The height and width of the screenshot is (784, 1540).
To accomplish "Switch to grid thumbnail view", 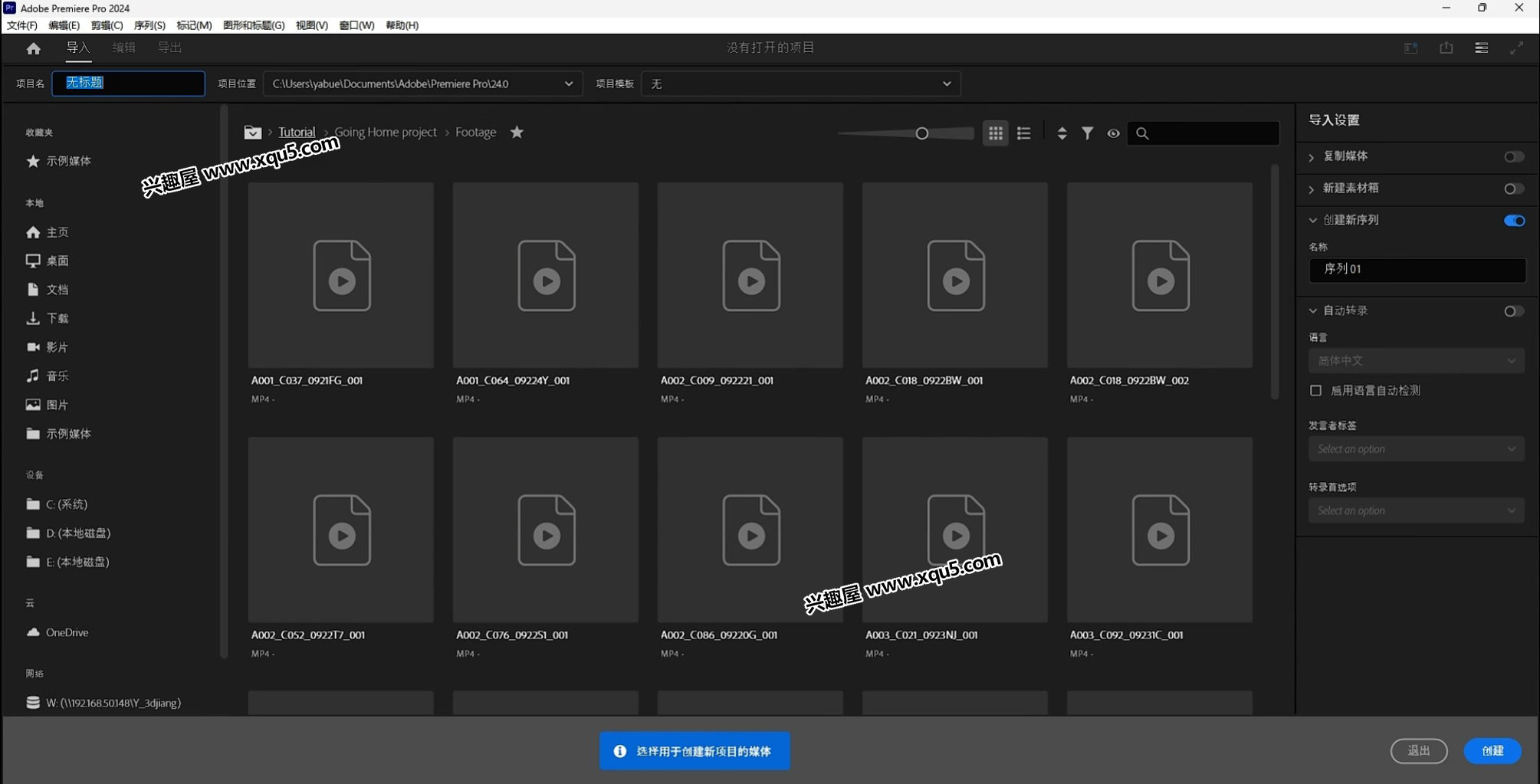I will point(995,133).
